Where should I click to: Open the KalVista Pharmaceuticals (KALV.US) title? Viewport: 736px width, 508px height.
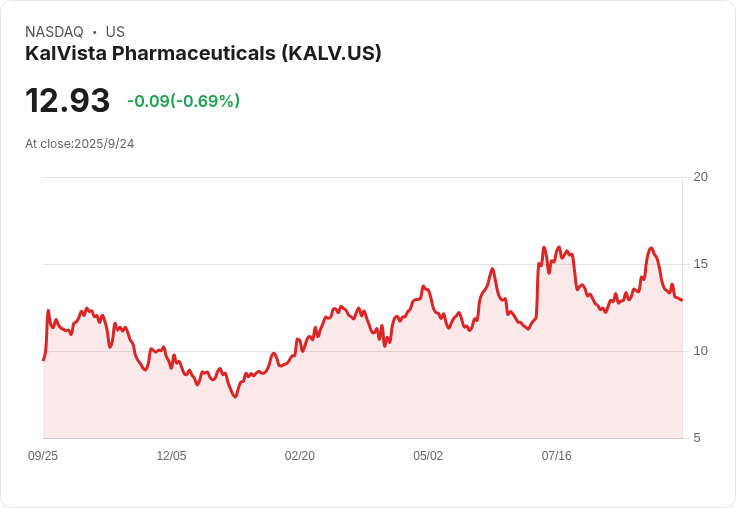[x=203, y=54]
